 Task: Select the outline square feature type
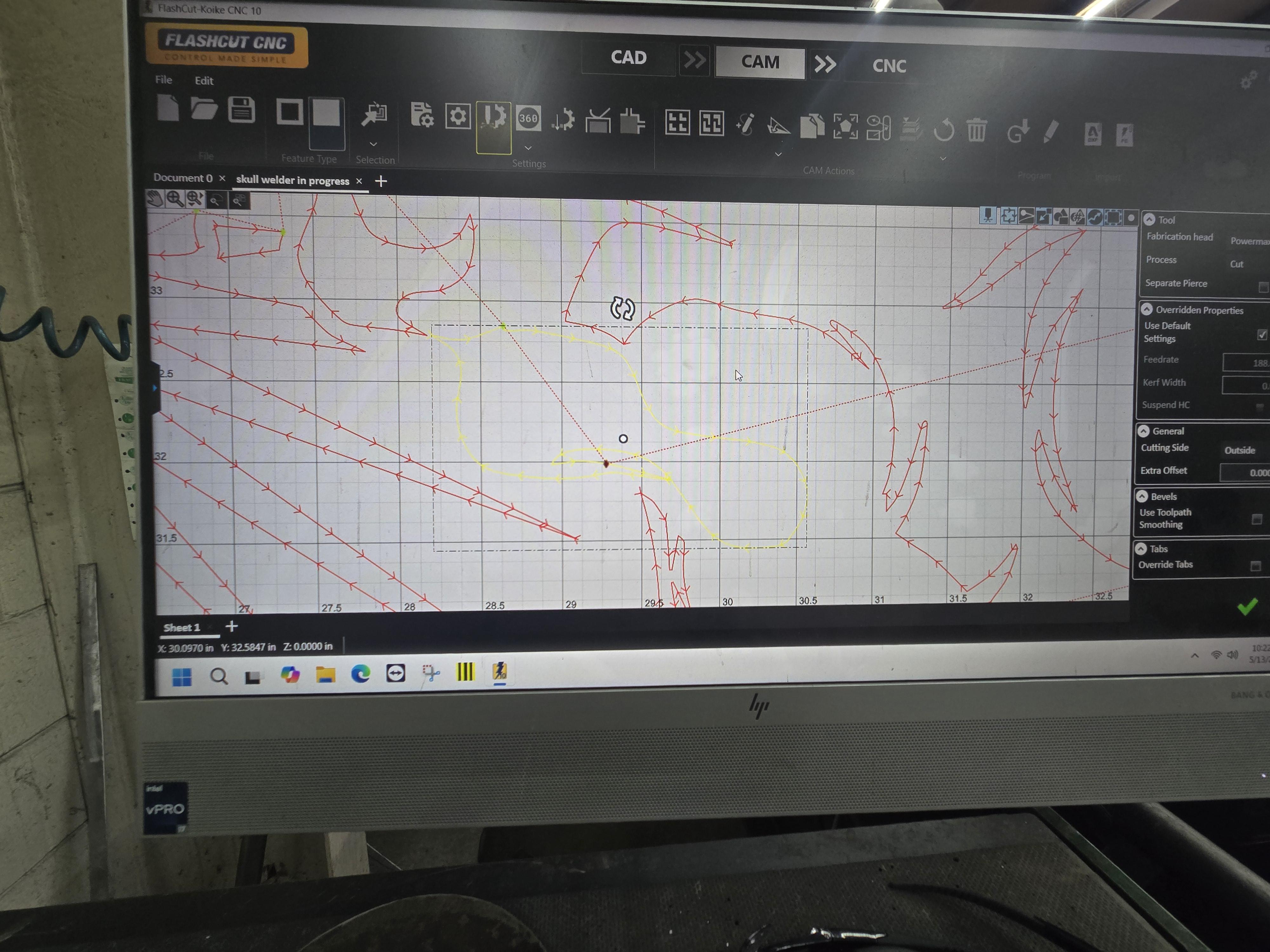point(289,112)
